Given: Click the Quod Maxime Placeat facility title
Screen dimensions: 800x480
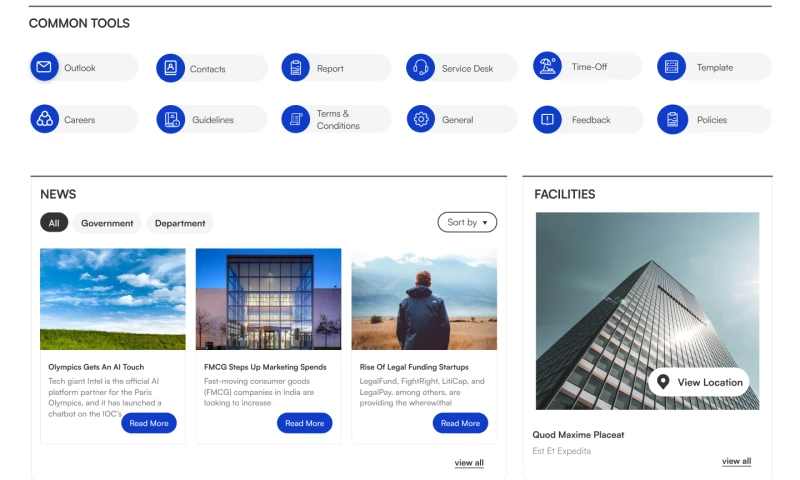Looking at the screenshot, I should click(x=578, y=435).
